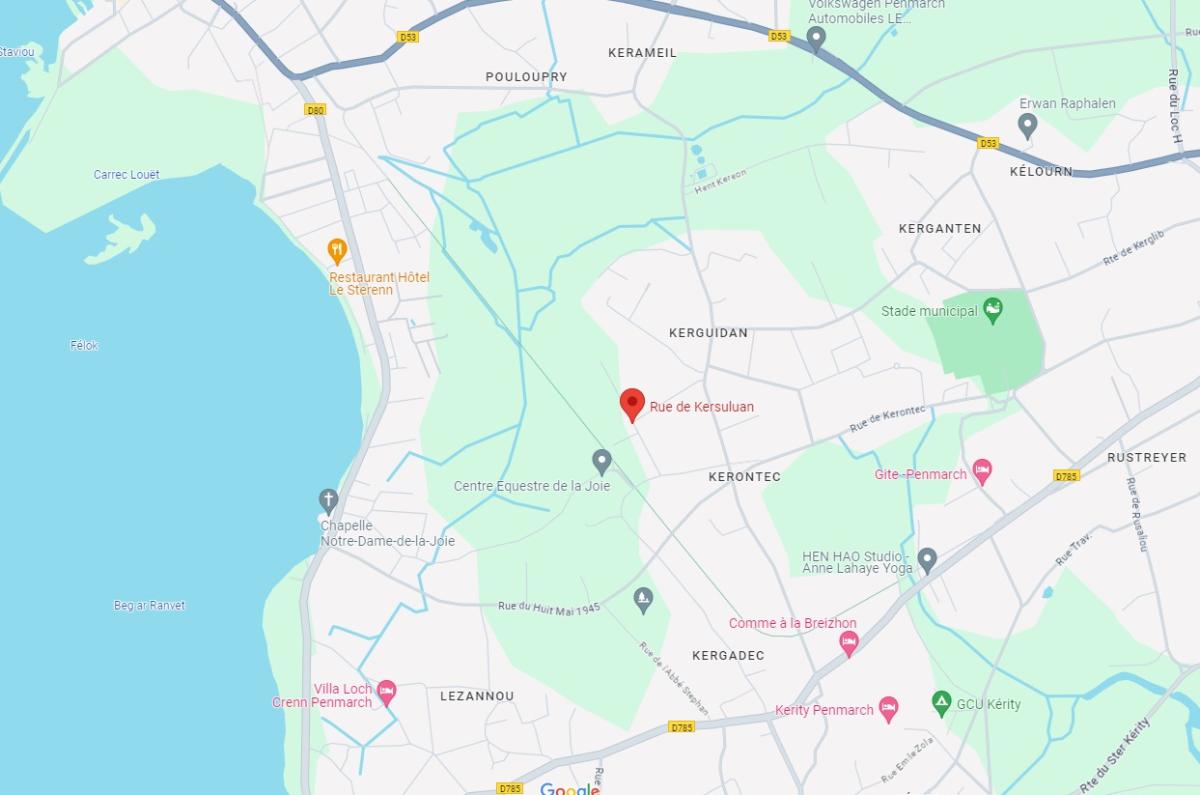The image size is (1200, 795).
Task: Open the Erwan Raphalen location pin
Action: coord(1027,125)
